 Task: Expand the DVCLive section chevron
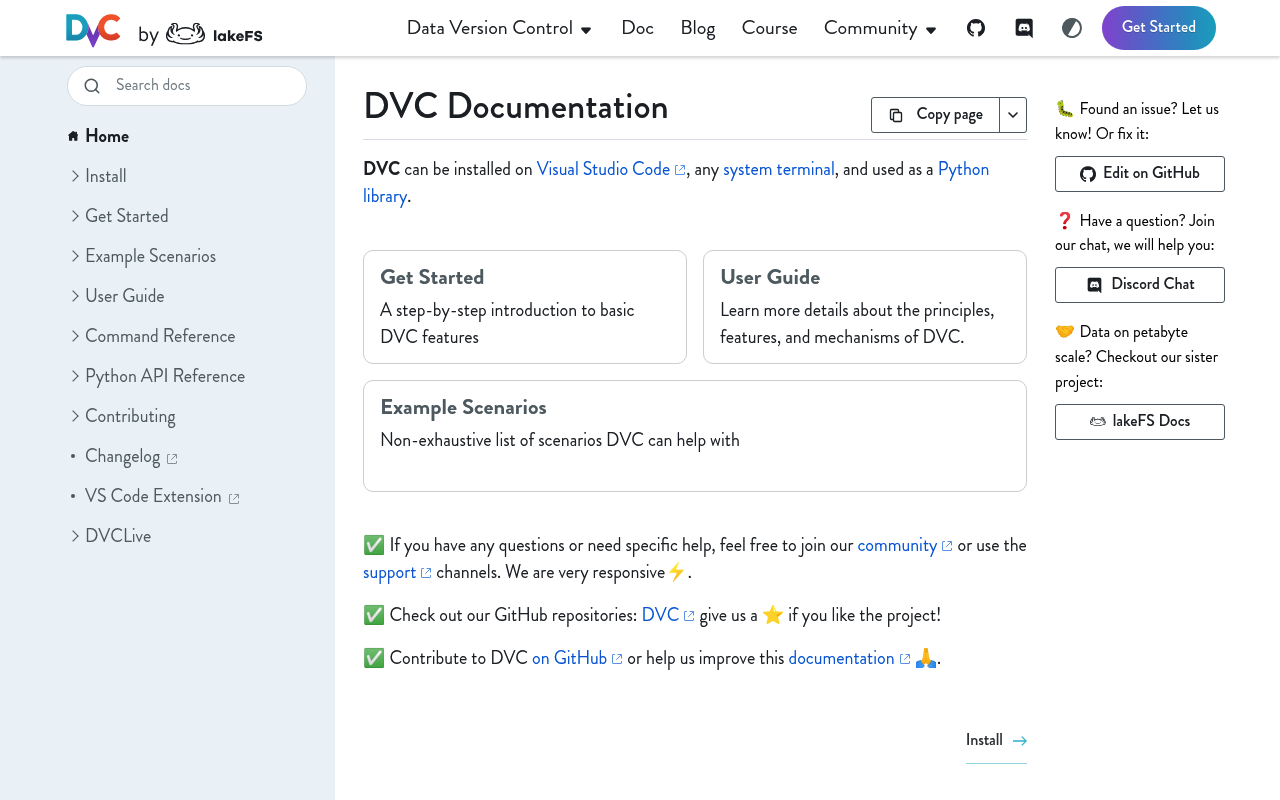pyautogui.click(x=75, y=536)
